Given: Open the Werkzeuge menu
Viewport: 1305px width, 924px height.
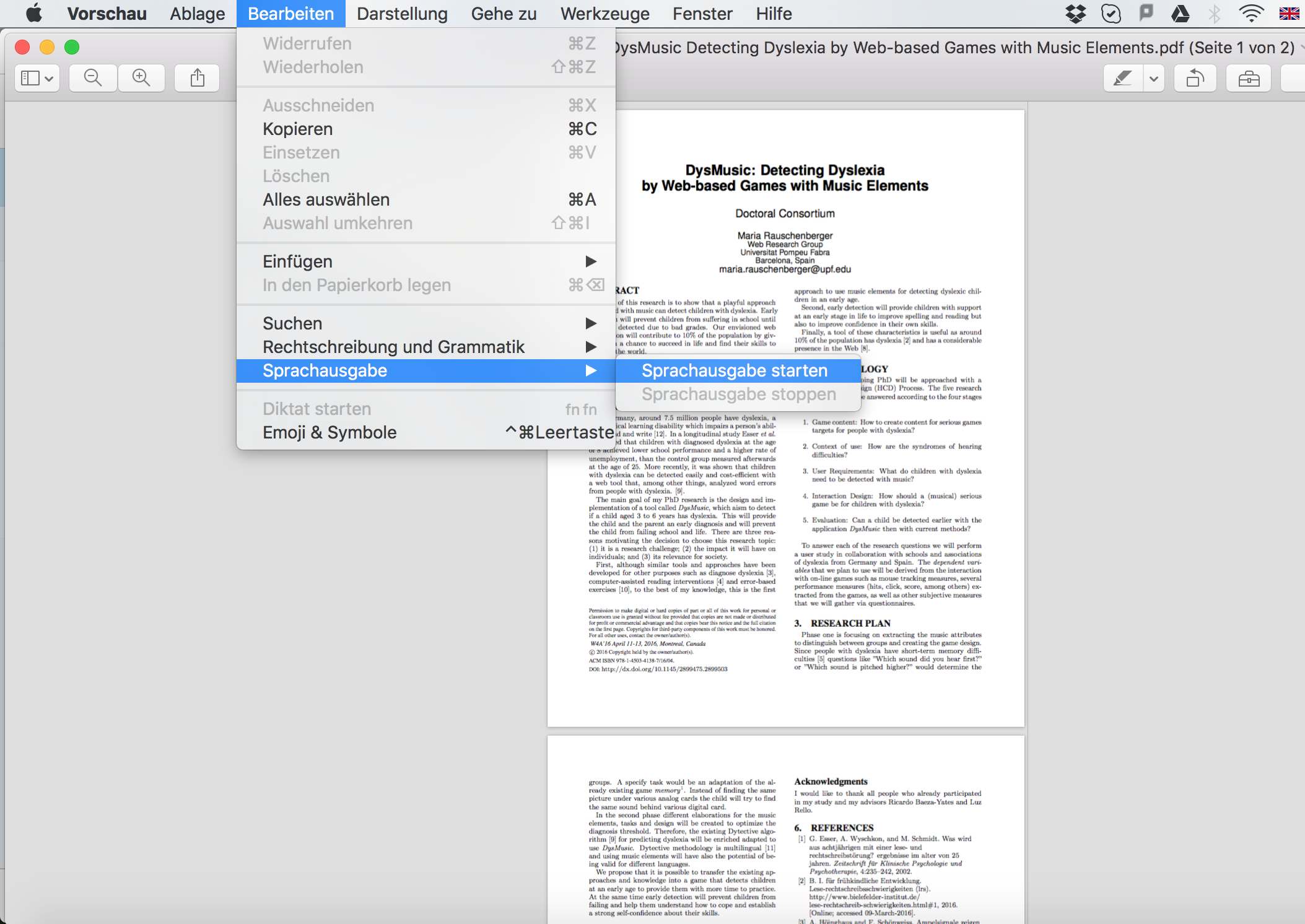Looking at the screenshot, I should click(x=604, y=13).
